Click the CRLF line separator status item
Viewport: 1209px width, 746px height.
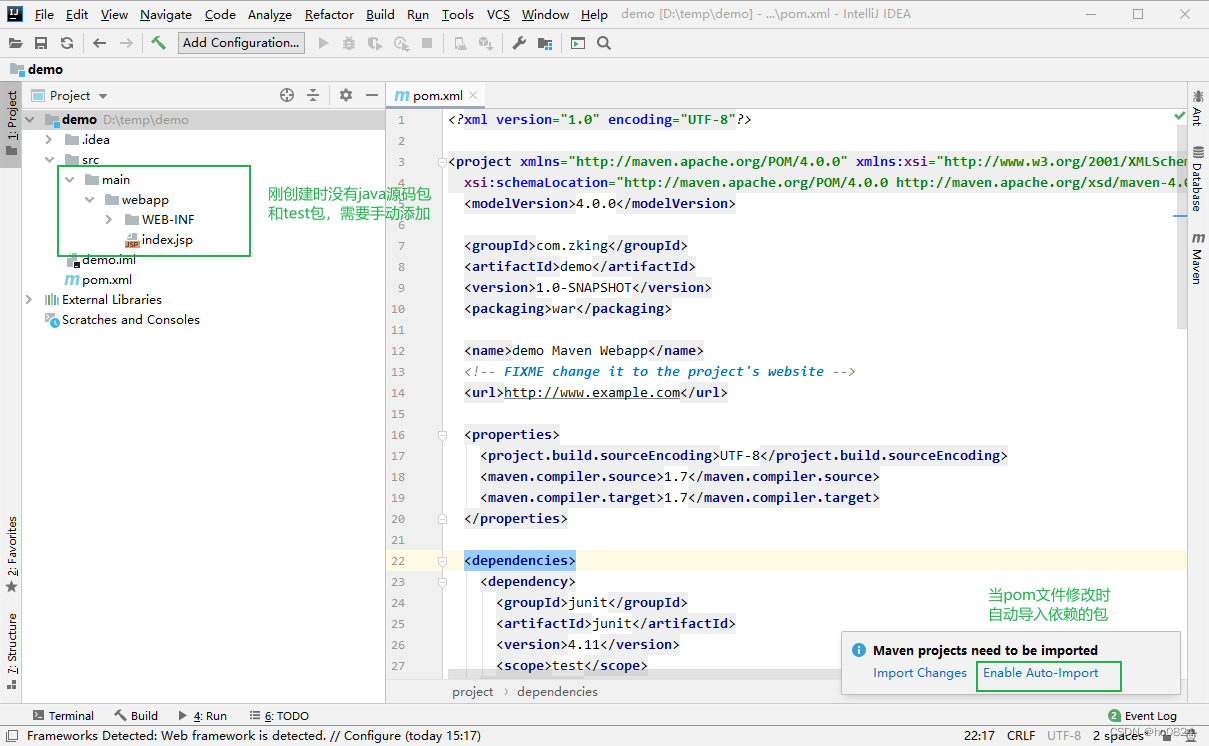[x=1020, y=736]
